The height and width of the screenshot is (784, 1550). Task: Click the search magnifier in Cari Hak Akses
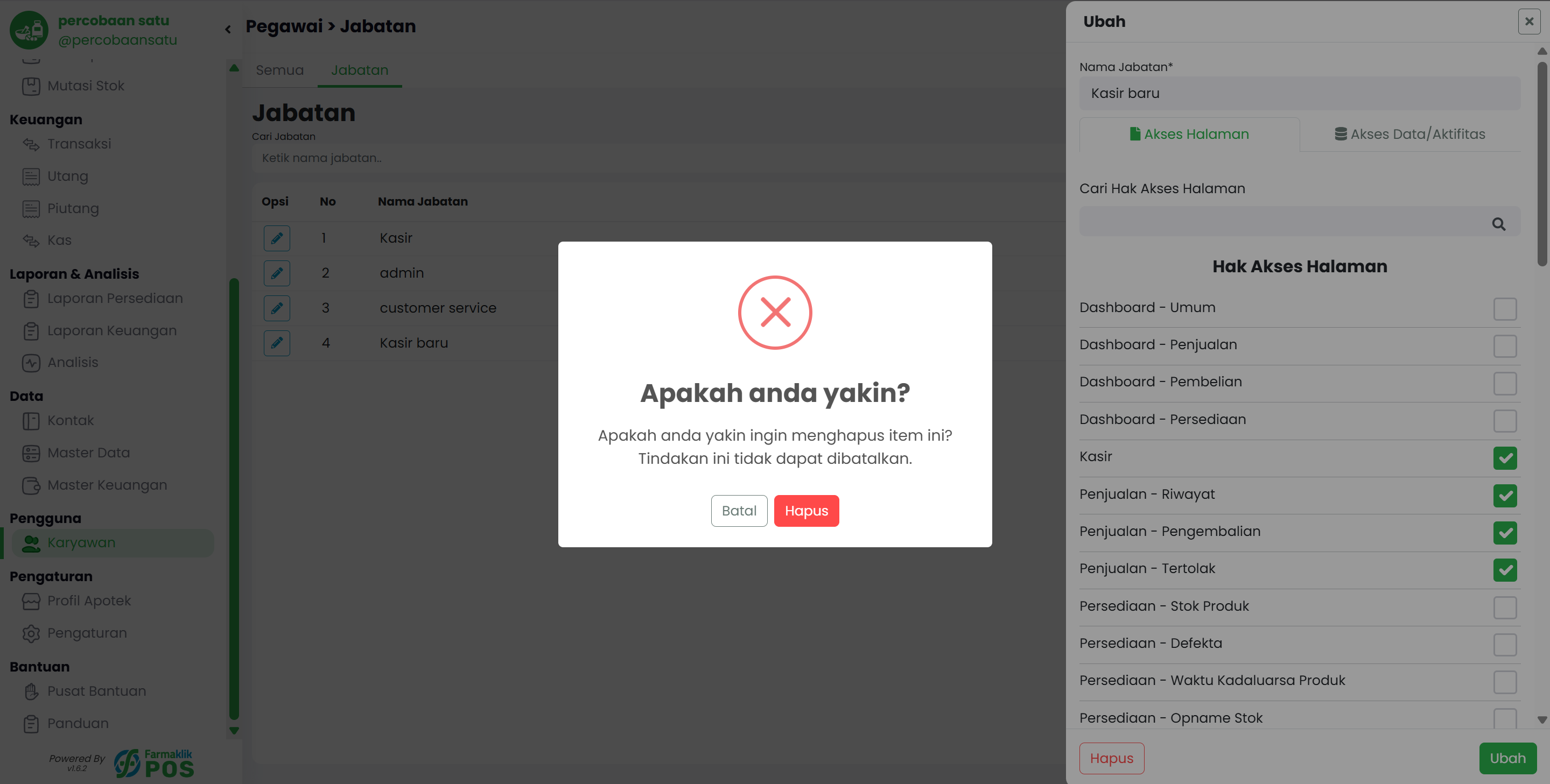[x=1499, y=224]
